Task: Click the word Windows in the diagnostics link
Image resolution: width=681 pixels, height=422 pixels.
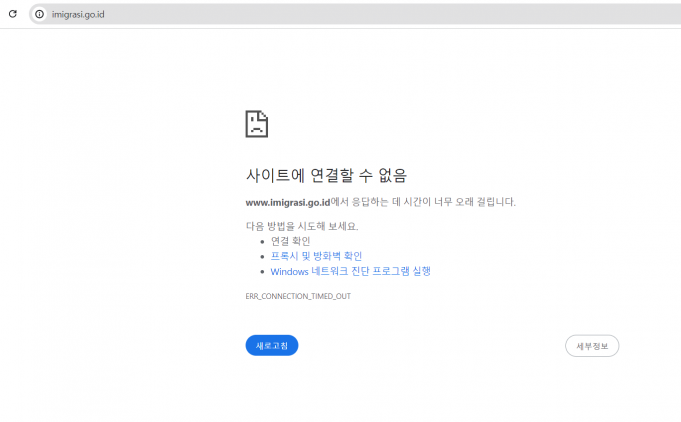Action: click(289, 271)
